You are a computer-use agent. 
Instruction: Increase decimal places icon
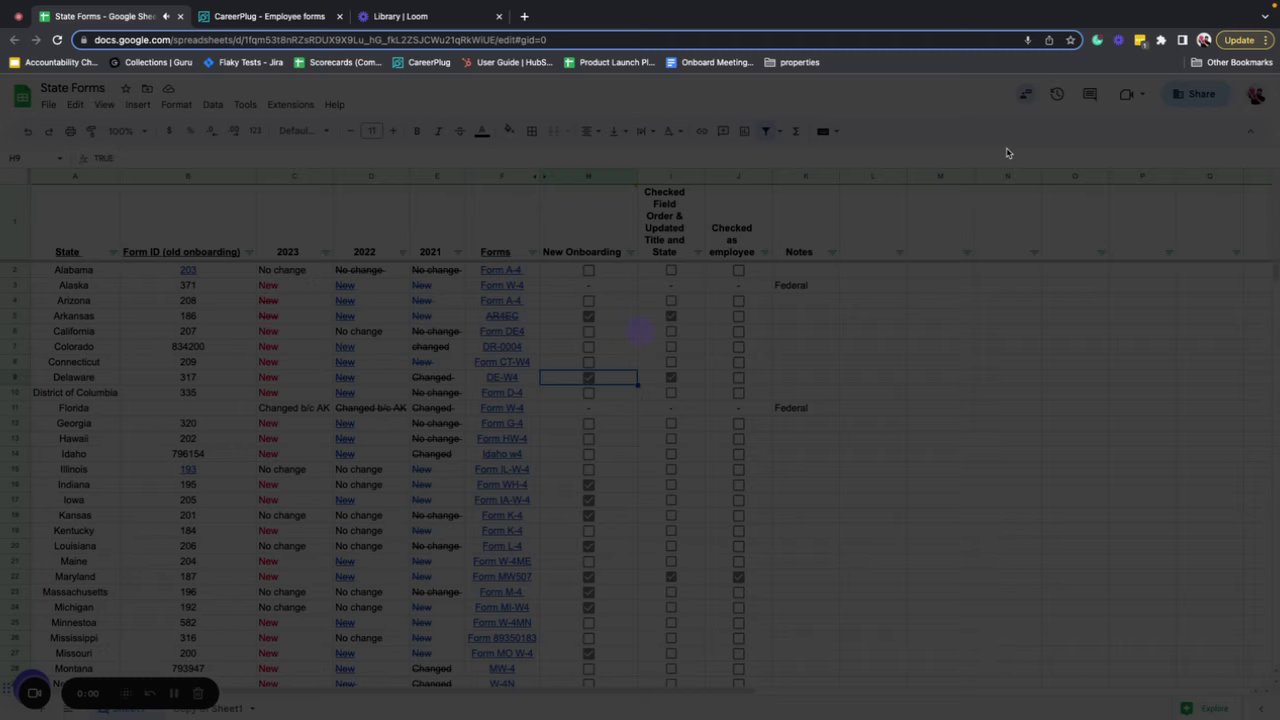click(x=233, y=131)
